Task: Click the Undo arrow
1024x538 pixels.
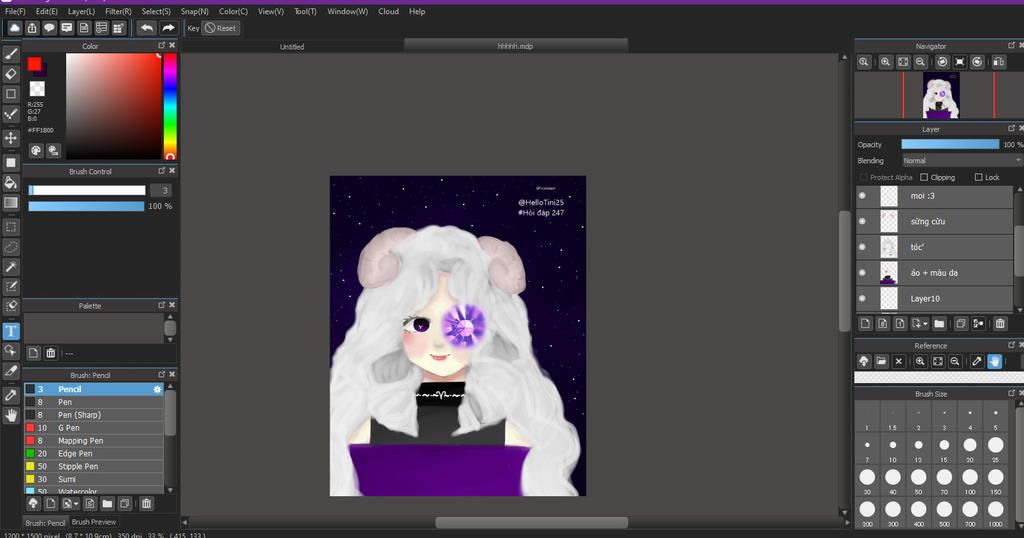Action: pos(147,28)
